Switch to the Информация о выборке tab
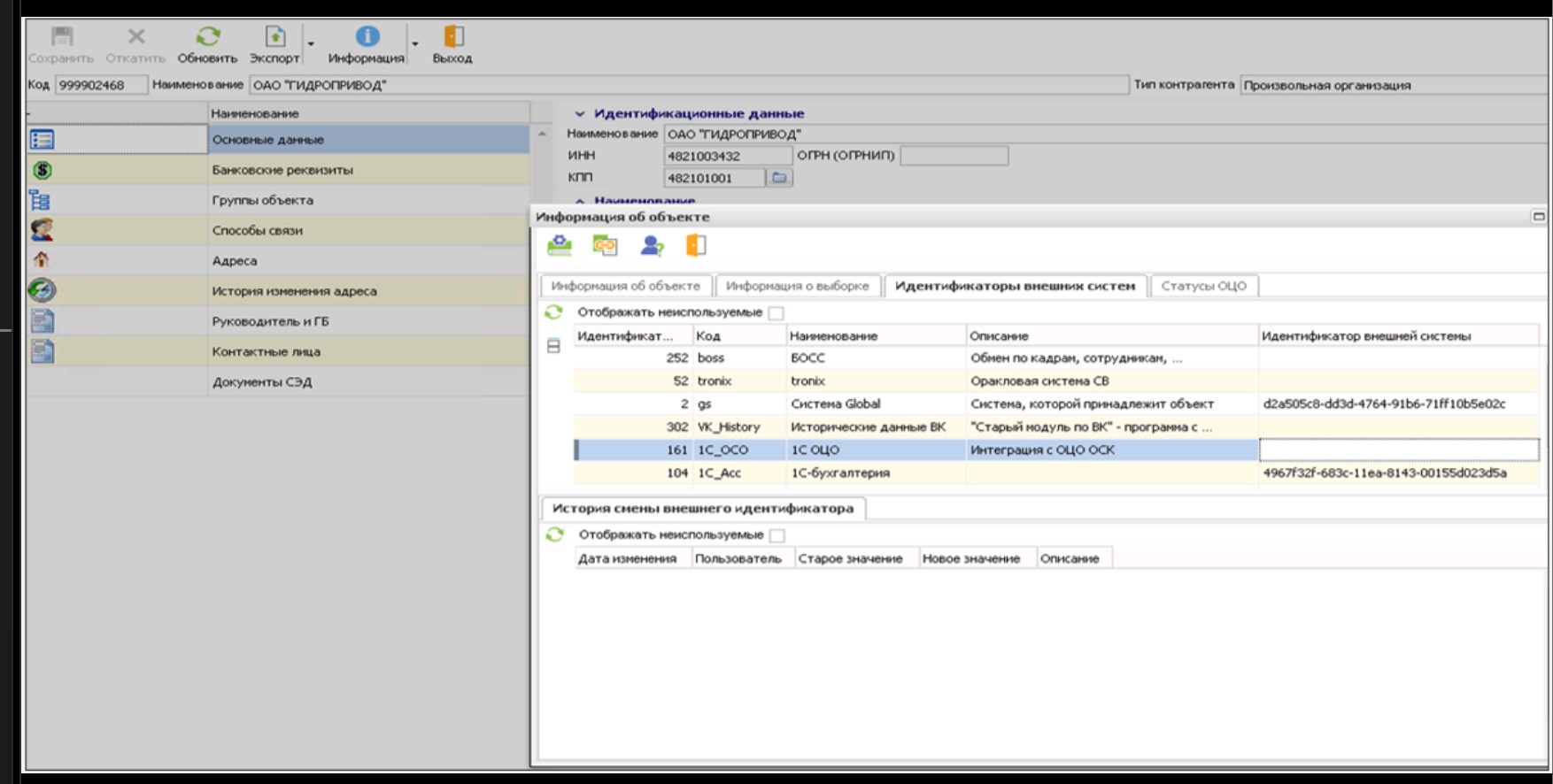Viewport: 1553px width, 784px height. tap(797, 286)
